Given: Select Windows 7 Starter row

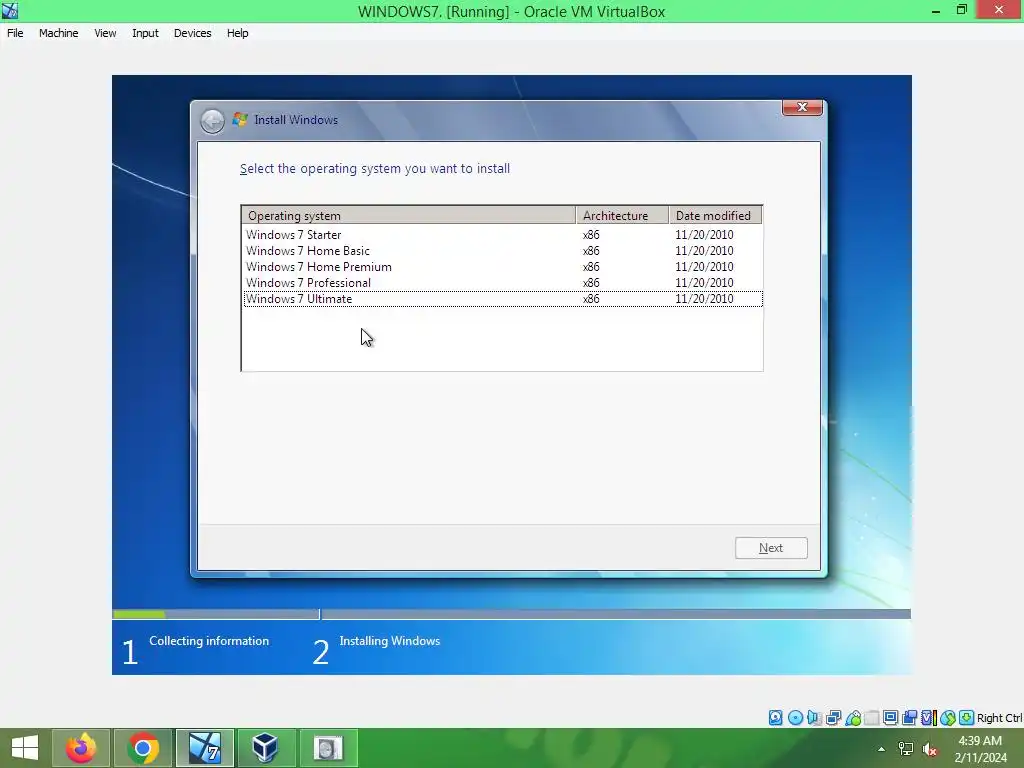Looking at the screenshot, I should point(502,234).
